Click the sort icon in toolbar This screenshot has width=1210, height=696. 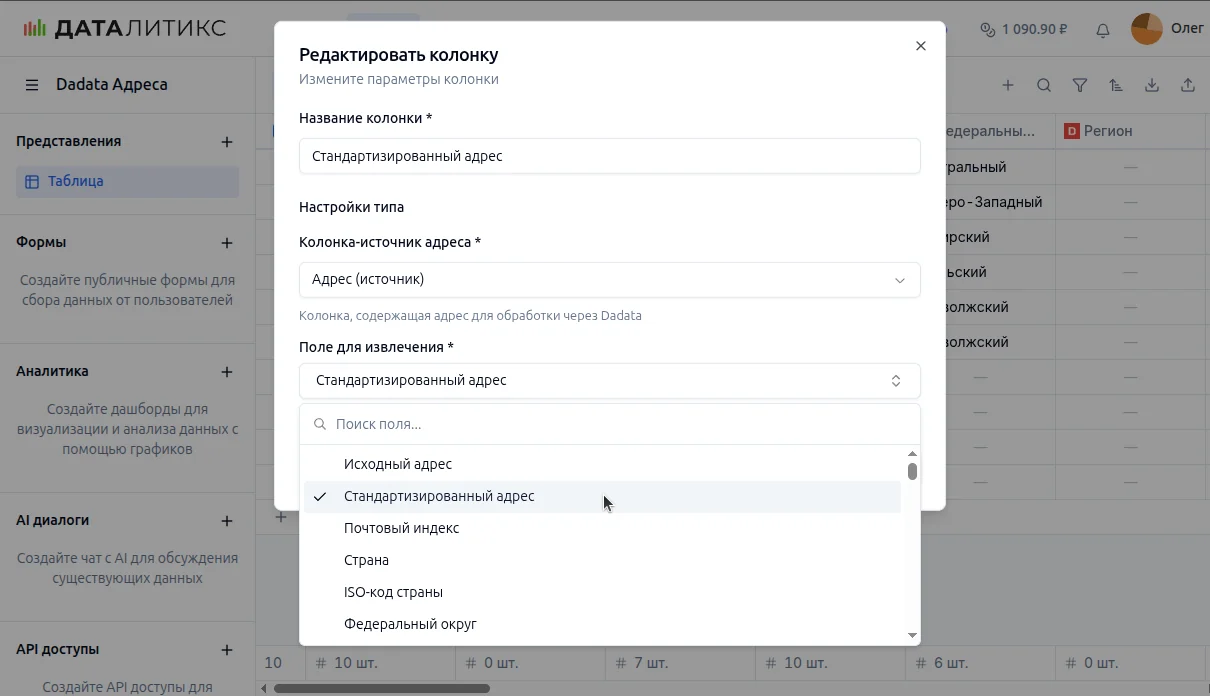[x=1116, y=86]
